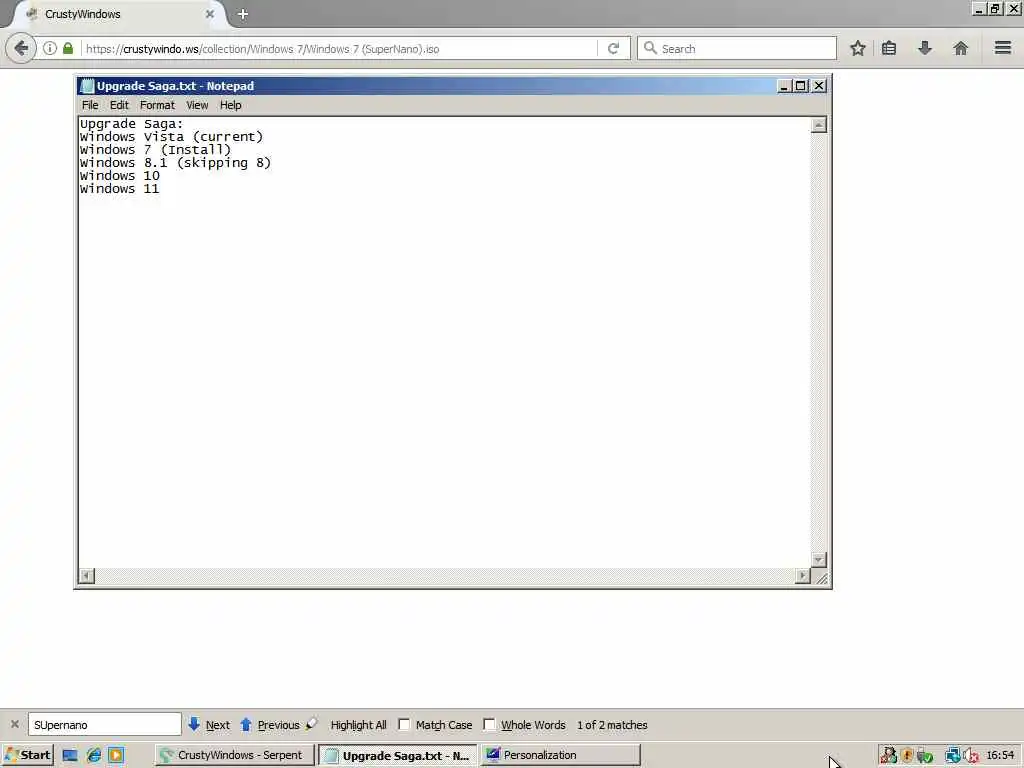Click the URL address bar
This screenshot has height=768, width=1024.
click(340, 48)
